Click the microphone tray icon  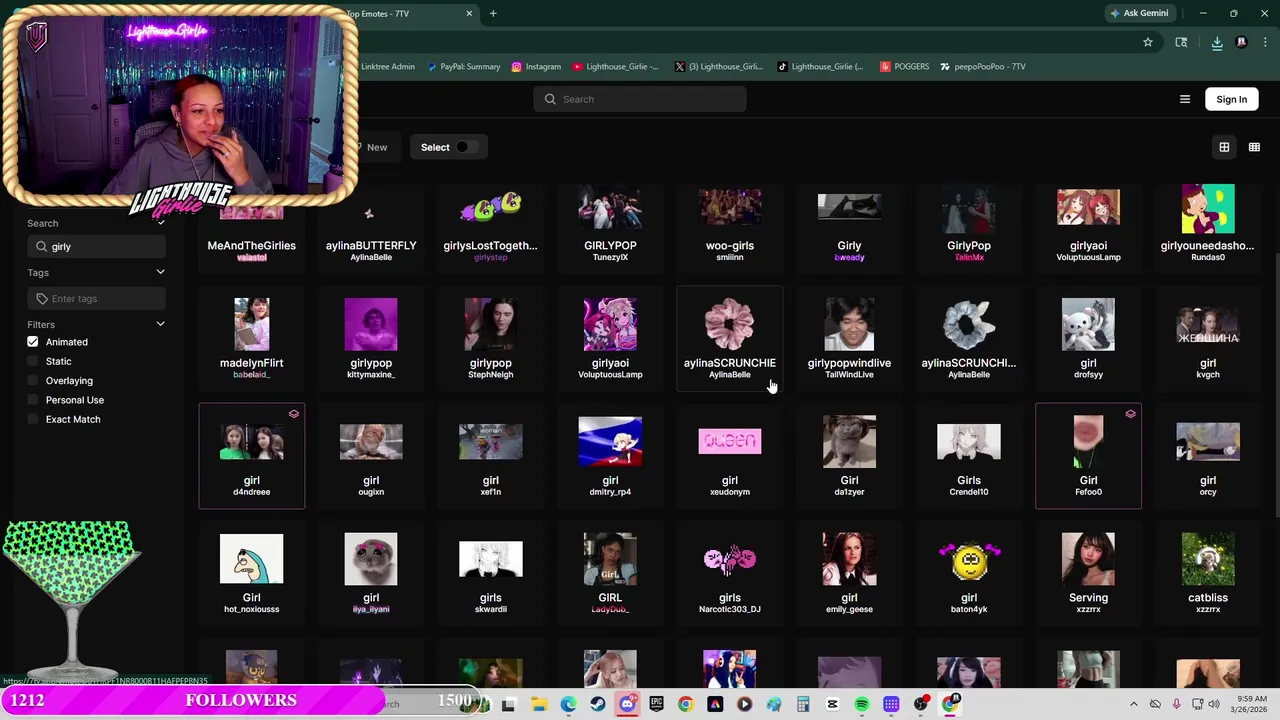1177,704
